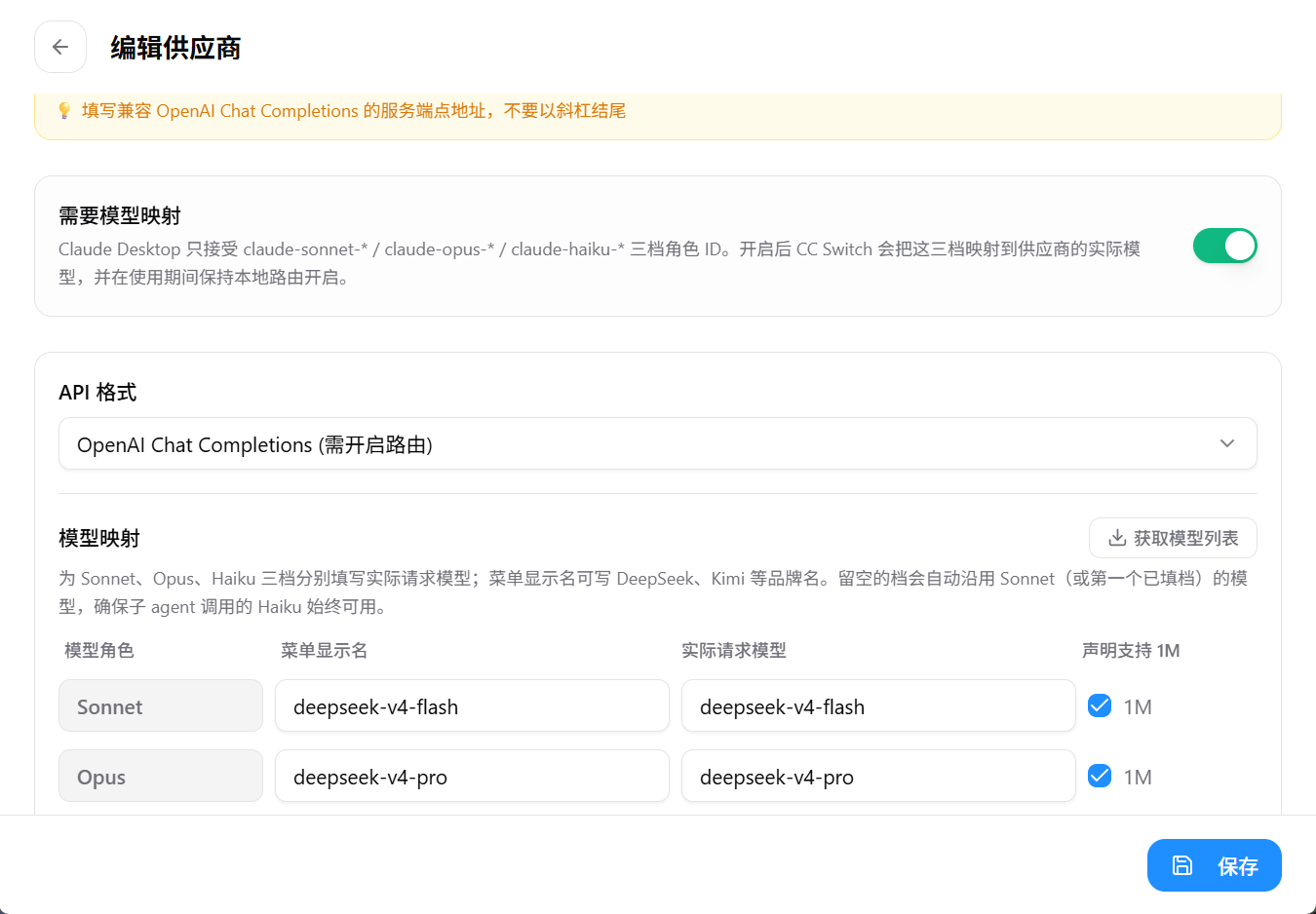The width and height of the screenshot is (1316, 914).
Task: Go back using the arrow button
Action: (x=60, y=47)
